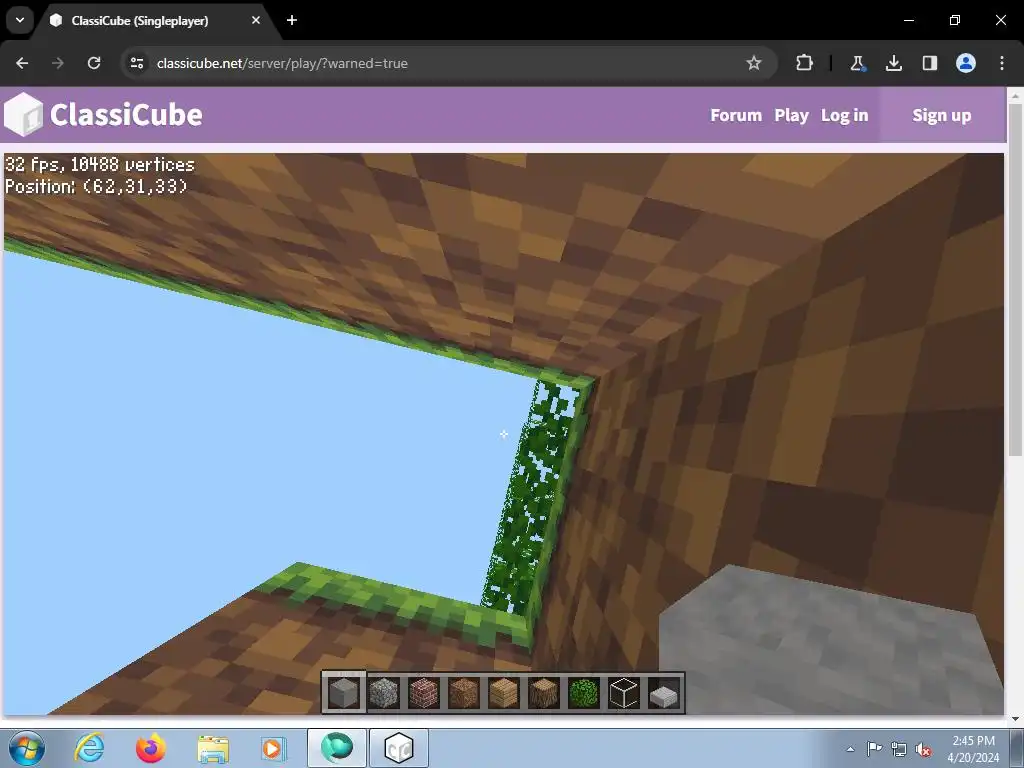The width and height of the screenshot is (1024, 768).
Task: Bookmark this tab with the star
Action: (x=754, y=63)
